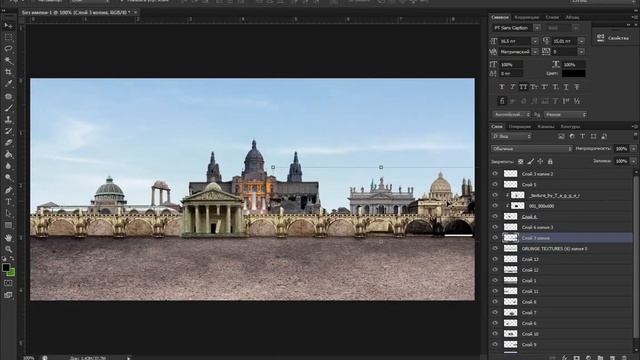Open font family dropdown PT Sans Caption

pyautogui.click(x=537, y=28)
